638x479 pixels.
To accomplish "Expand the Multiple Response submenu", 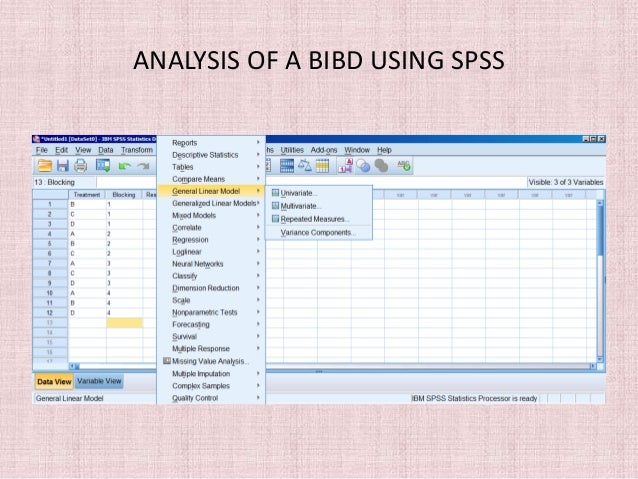I will [x=211, y=349].
